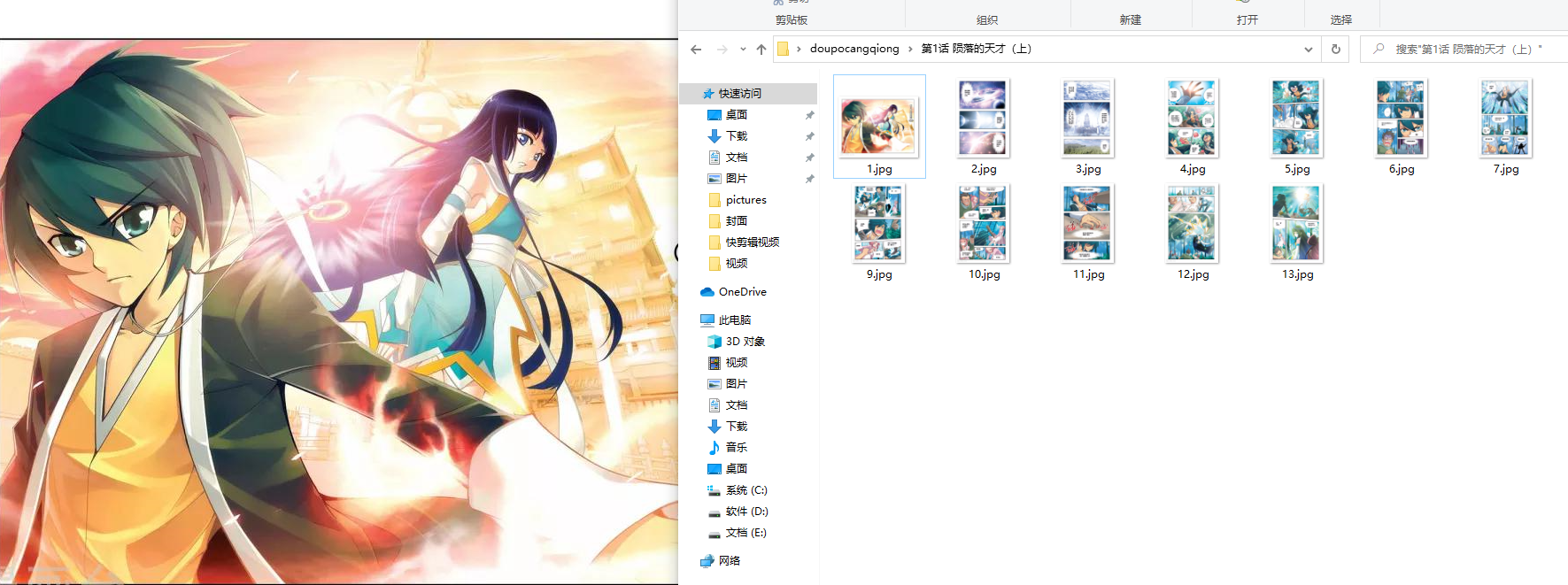1568x585 pixels.
Task: Select the 13.jpg thumbnail
Action: click(1297, 224)
